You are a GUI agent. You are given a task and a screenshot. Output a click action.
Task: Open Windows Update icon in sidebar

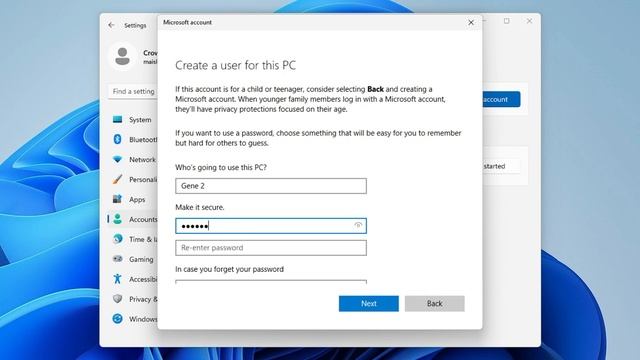point(118,319)
